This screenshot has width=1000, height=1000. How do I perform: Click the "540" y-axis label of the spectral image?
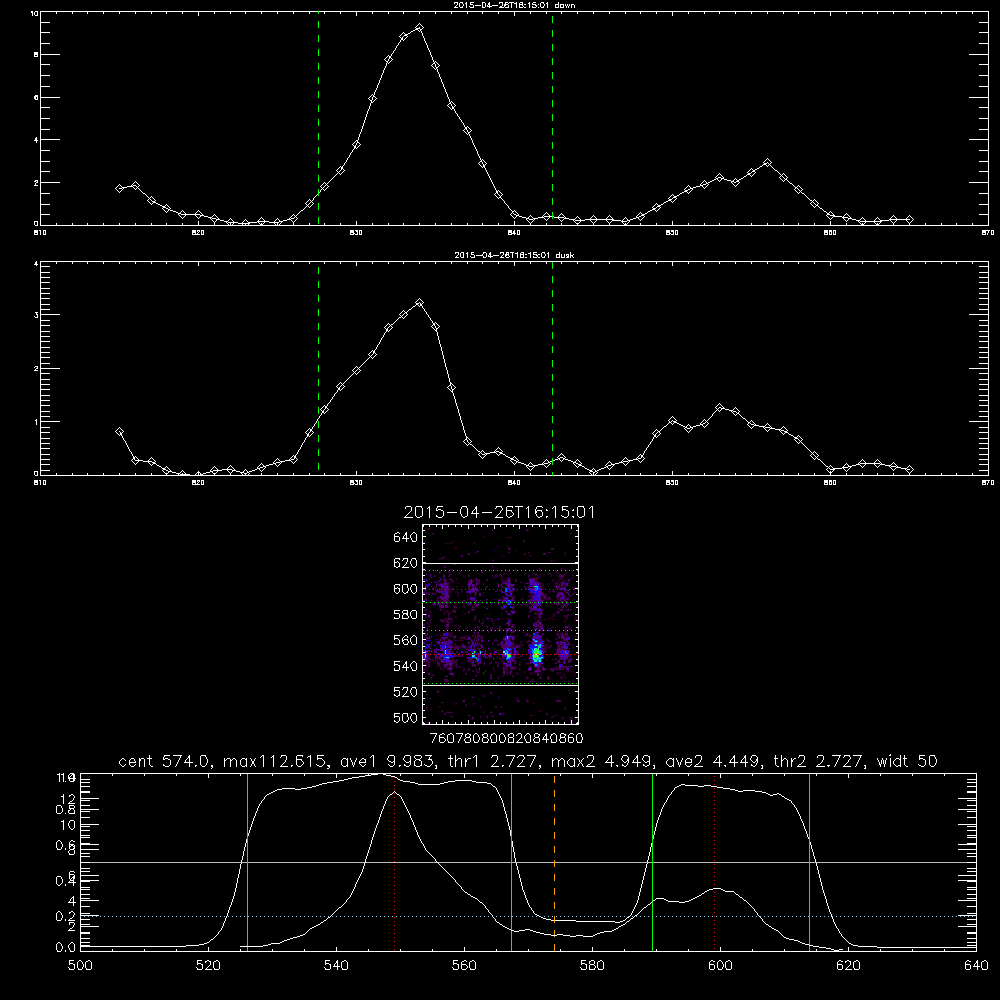click(x=406, y=666)
